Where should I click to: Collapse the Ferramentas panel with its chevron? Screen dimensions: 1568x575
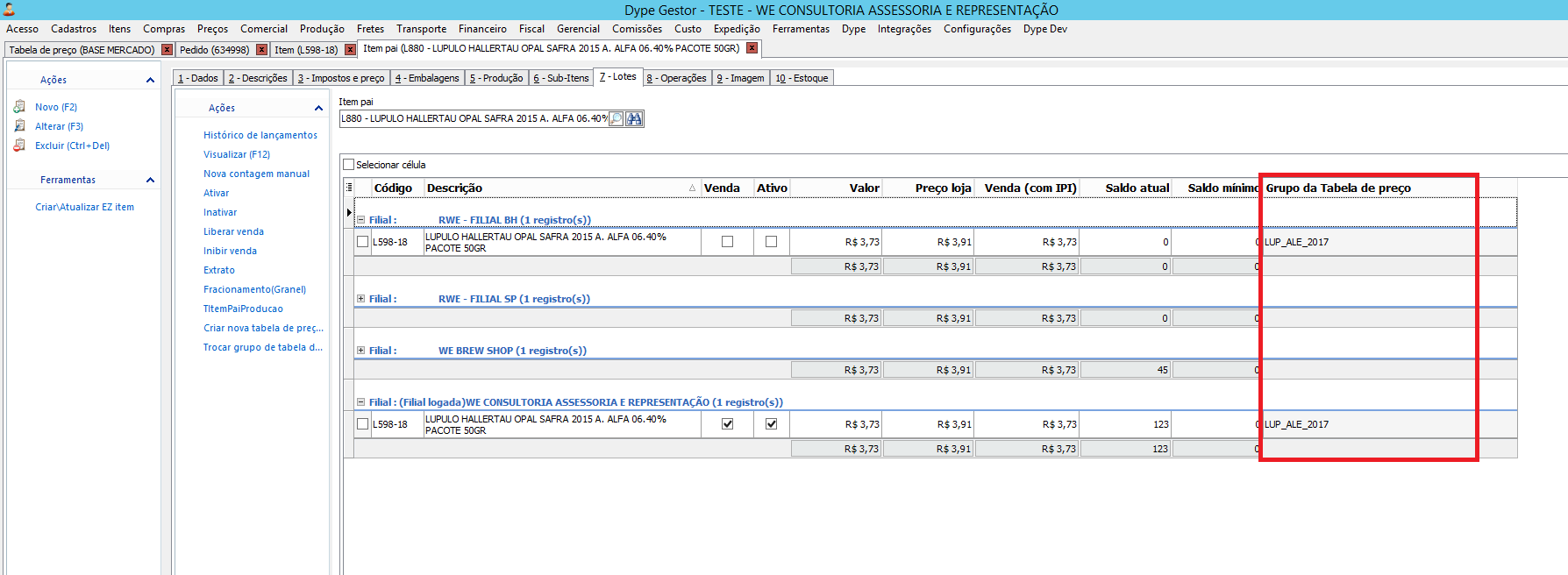150,180
